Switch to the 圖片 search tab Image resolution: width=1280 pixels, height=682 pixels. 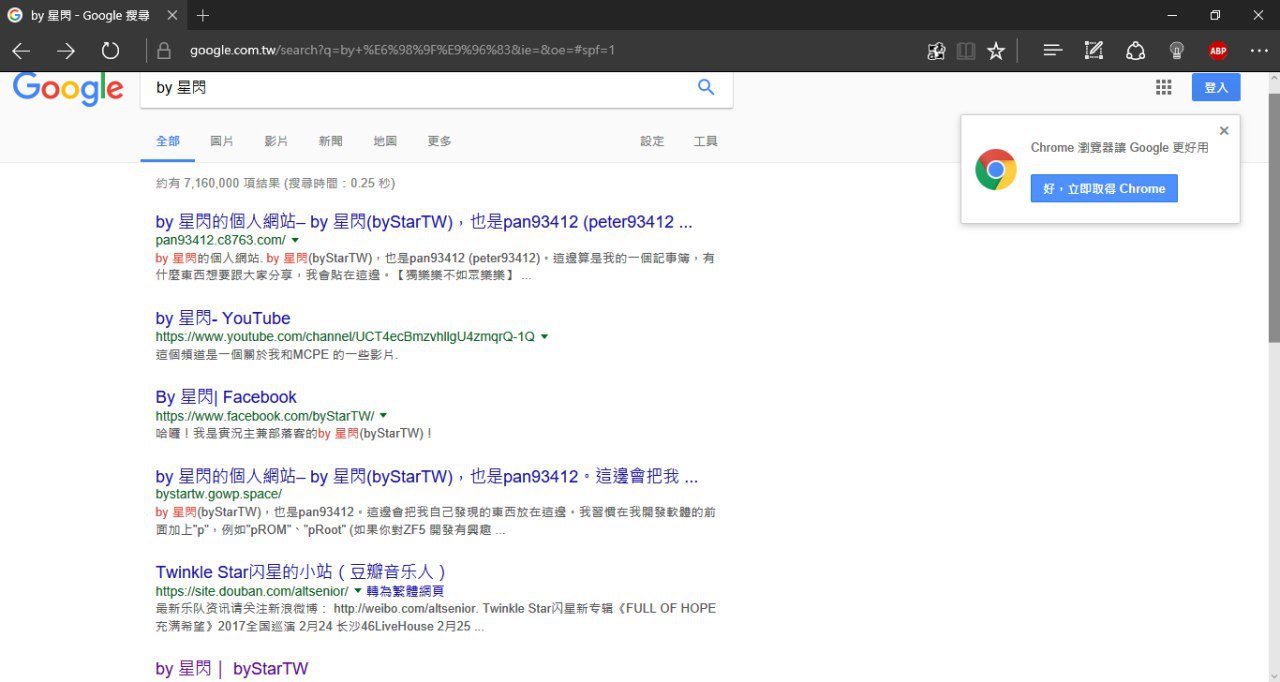pos(222,141)
